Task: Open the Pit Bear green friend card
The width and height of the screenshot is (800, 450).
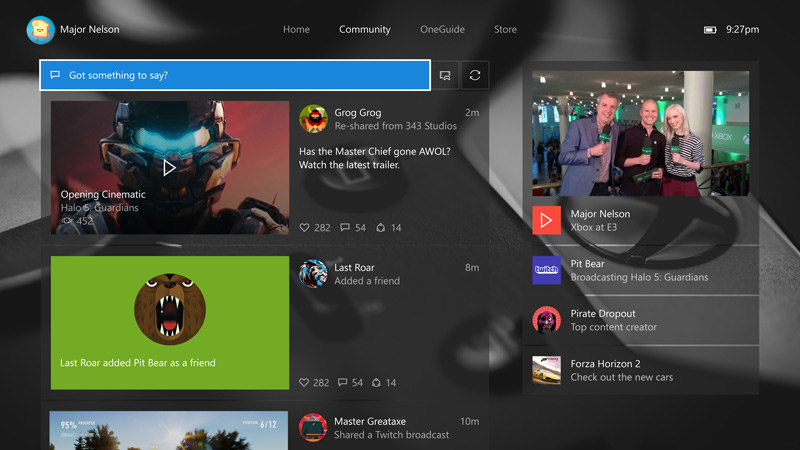Action: (170, 323)
